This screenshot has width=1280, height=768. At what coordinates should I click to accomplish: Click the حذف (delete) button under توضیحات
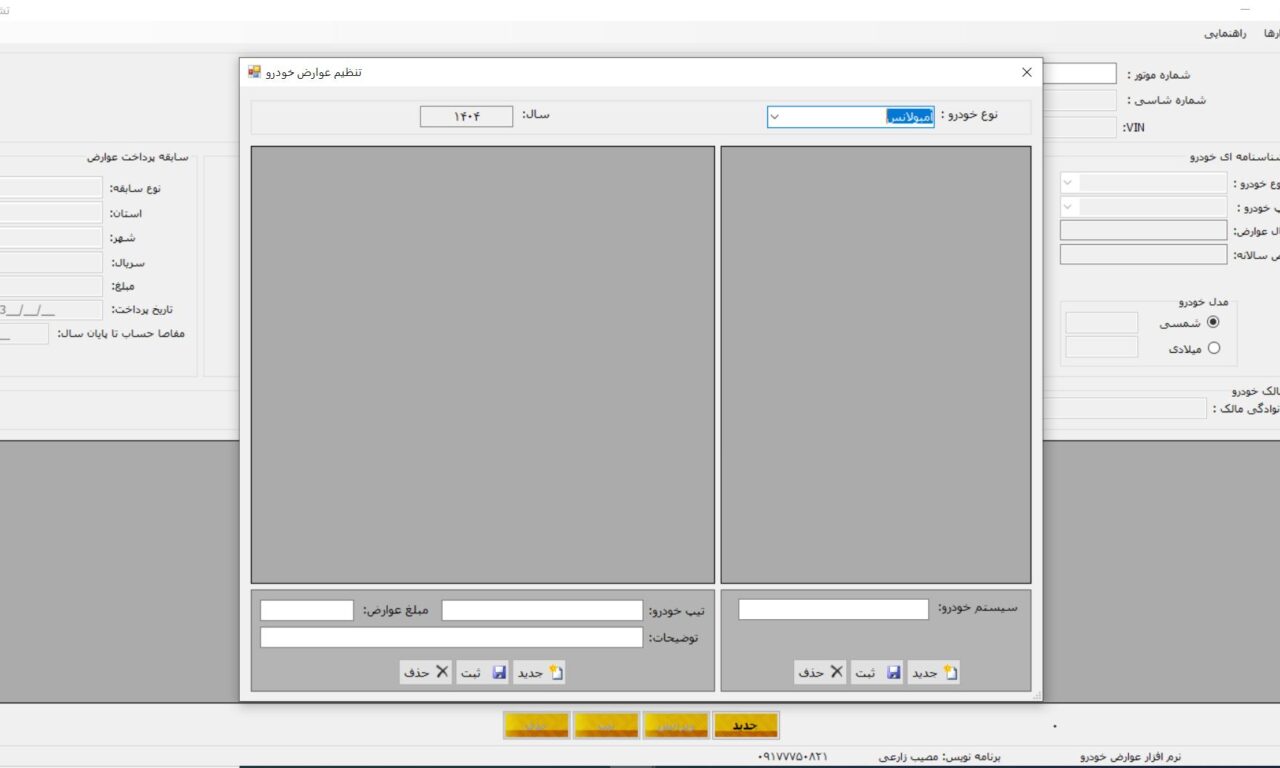pos(426,673)
